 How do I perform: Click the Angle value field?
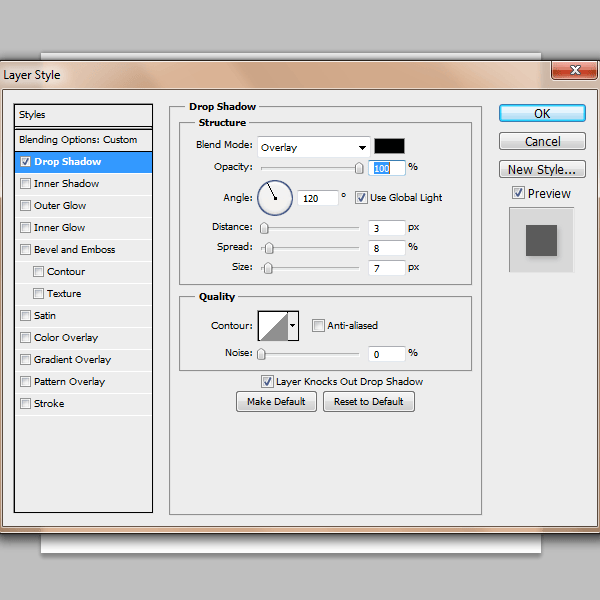click(x=318, y=198)
